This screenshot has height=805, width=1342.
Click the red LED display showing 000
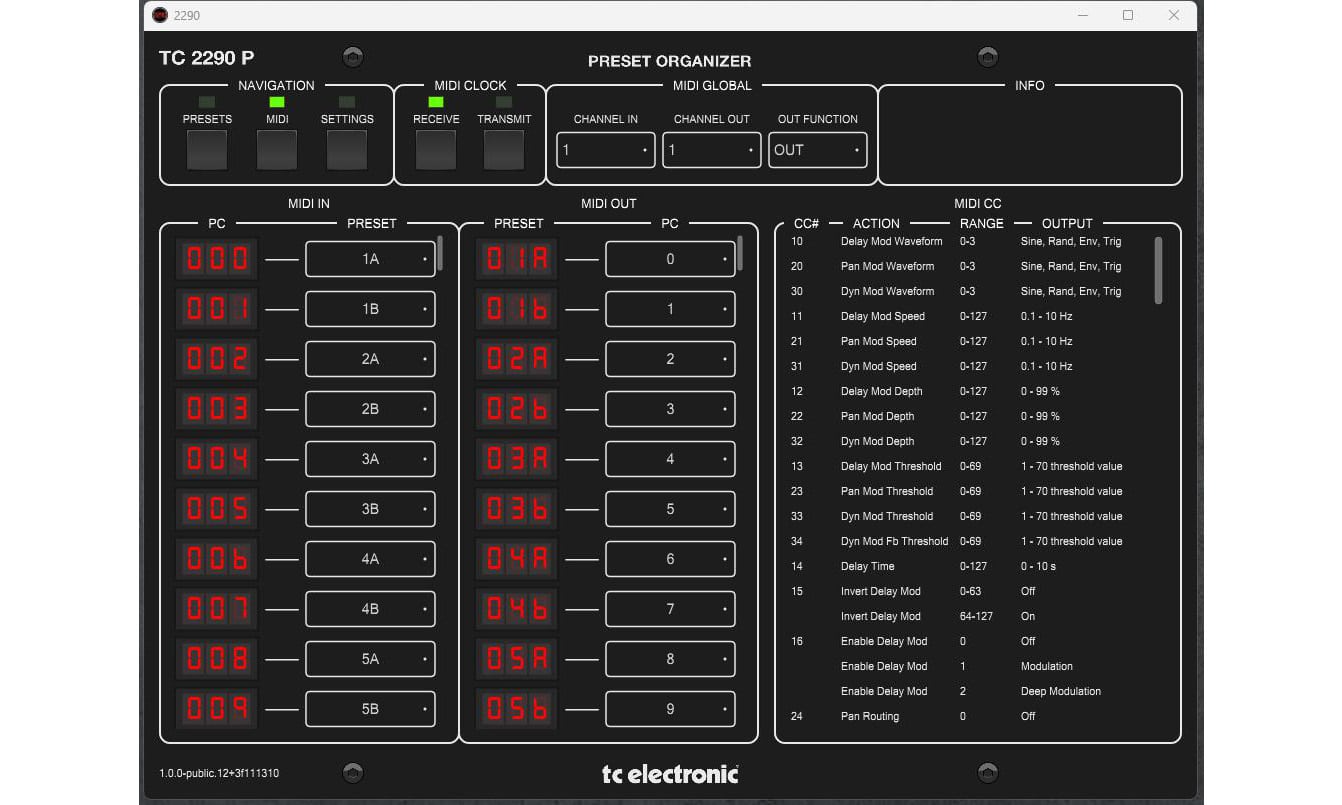click(216, 258)
